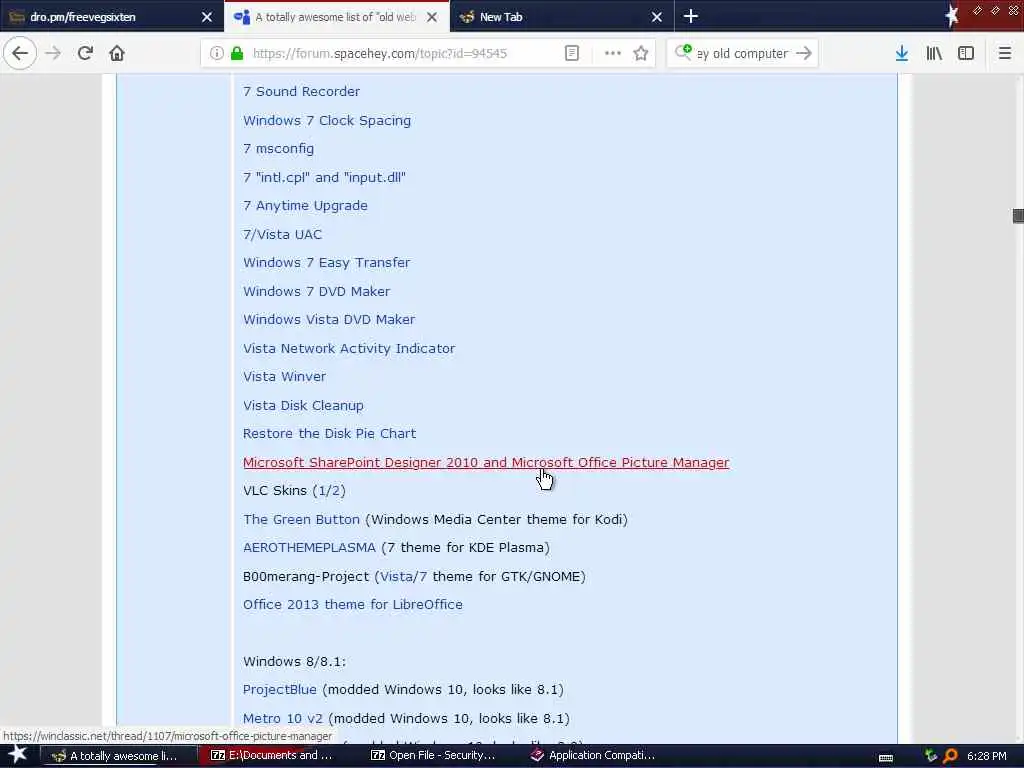The width and height of the screenshot is (1024, 768).
Task: Show site information icon in address bar
Action: (216, 53)
